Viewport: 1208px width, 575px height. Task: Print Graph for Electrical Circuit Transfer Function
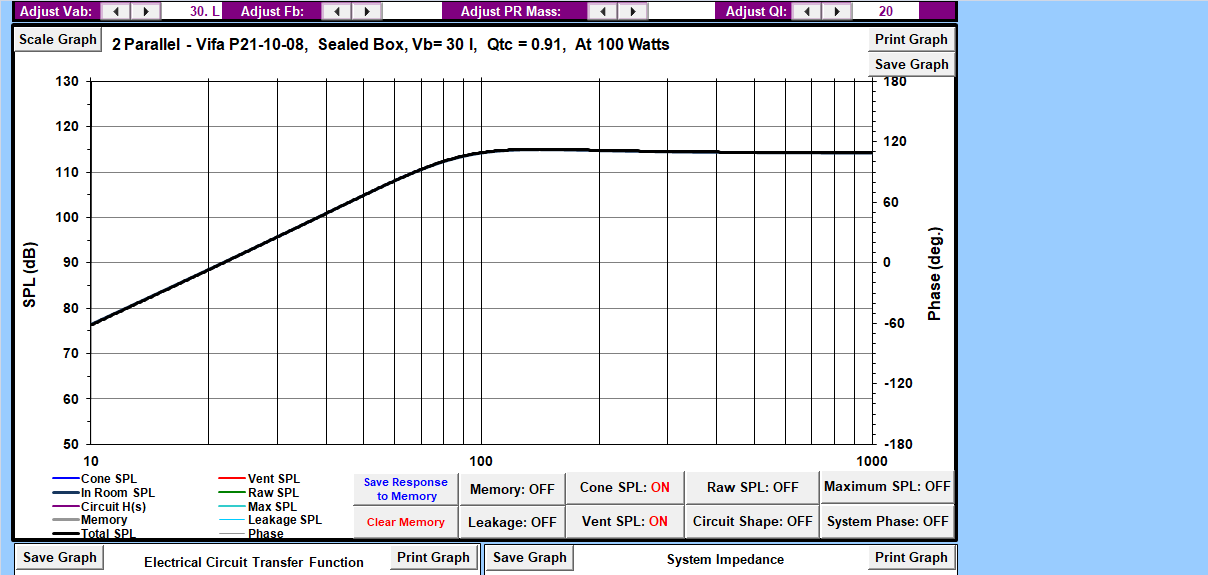[433, 557]
